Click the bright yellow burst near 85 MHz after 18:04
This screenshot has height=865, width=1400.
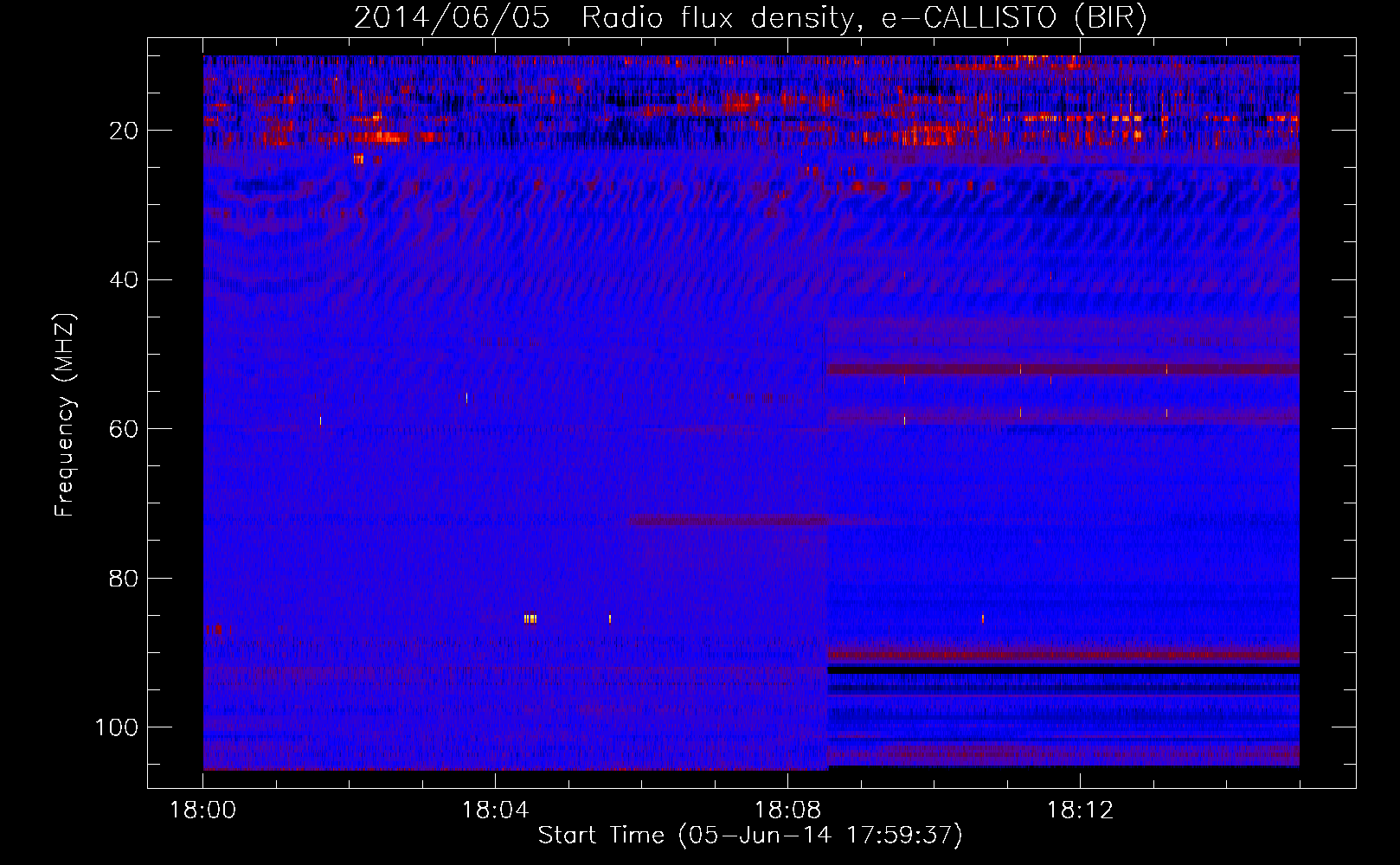[x=530, y=618]
